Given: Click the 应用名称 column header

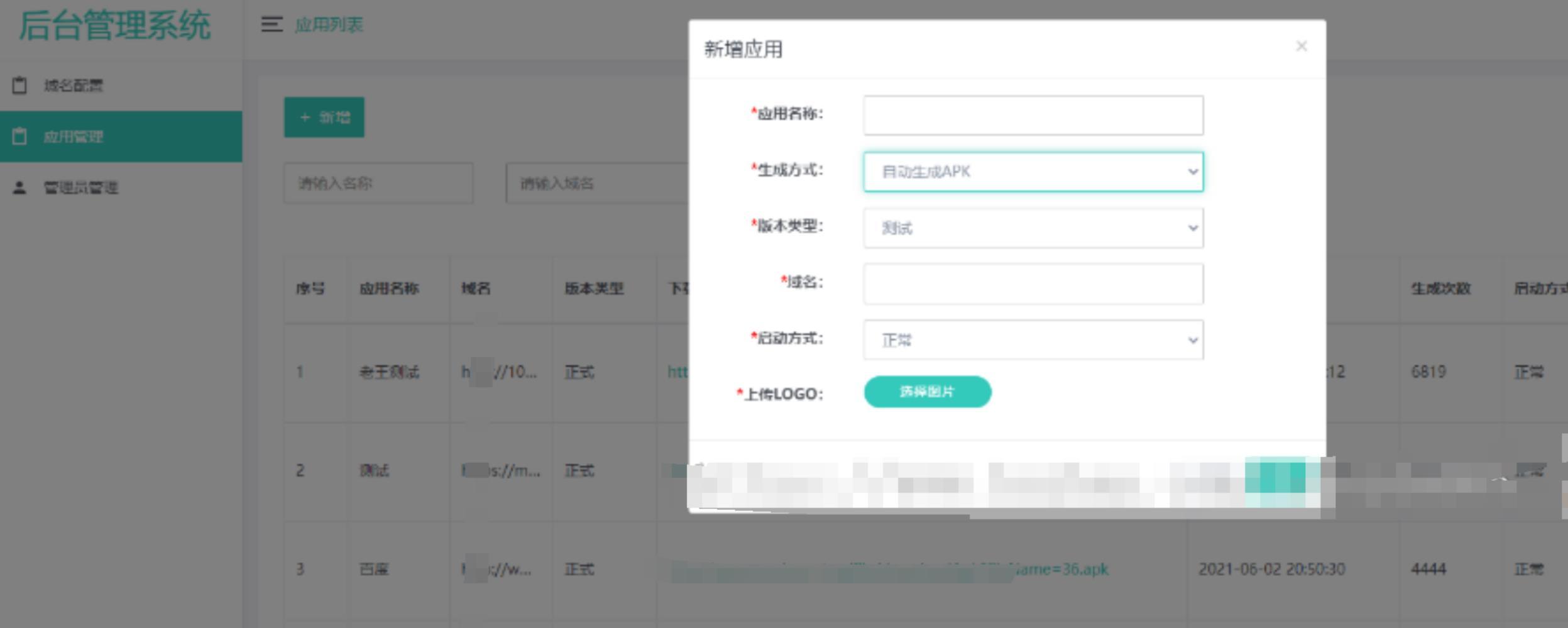Looking at the screenshot, I should (389, 289).
